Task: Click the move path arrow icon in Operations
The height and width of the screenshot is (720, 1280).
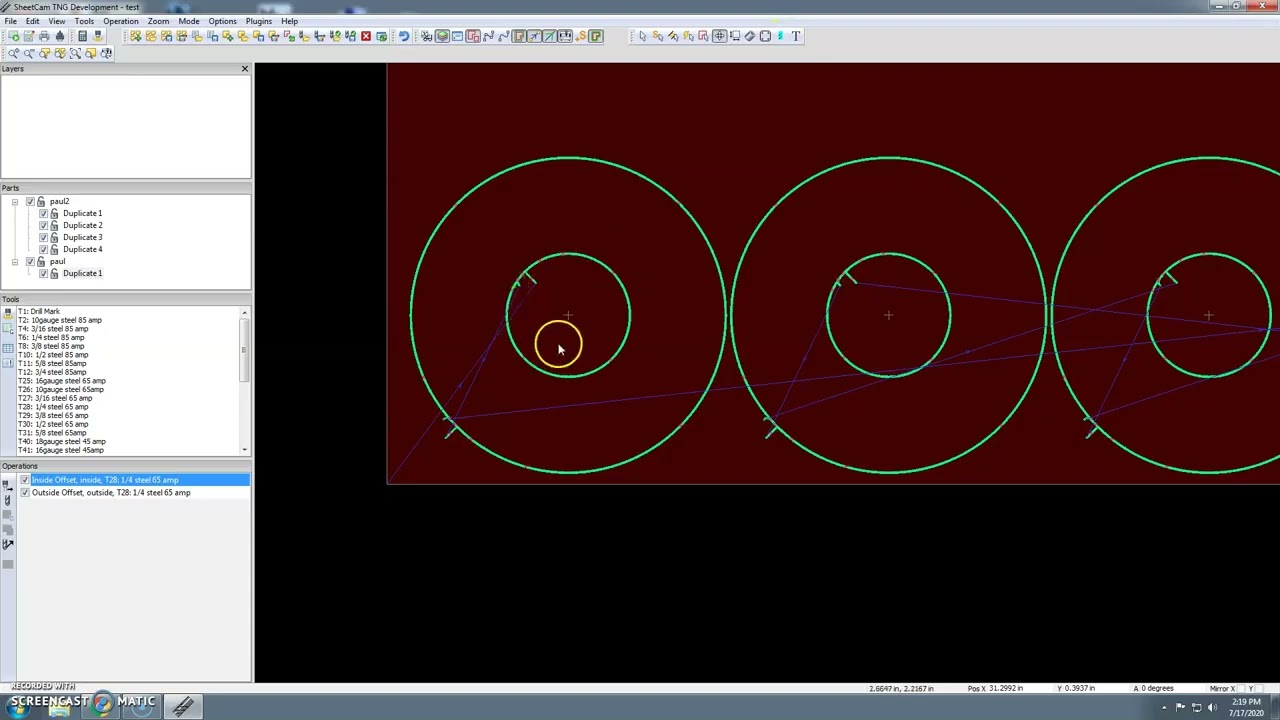Action: (x=8, y=544)
